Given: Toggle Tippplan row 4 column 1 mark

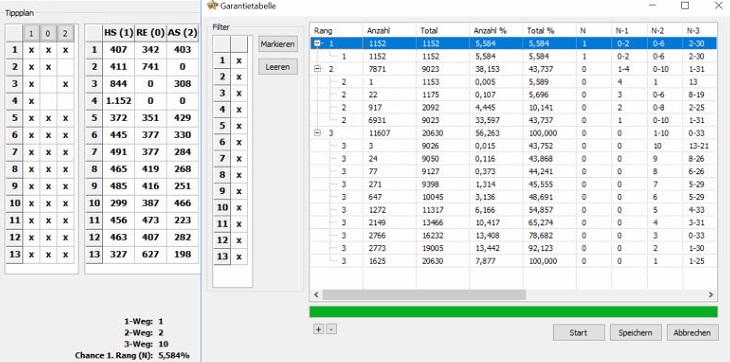Looking at the screenshot, I should 31,101.
